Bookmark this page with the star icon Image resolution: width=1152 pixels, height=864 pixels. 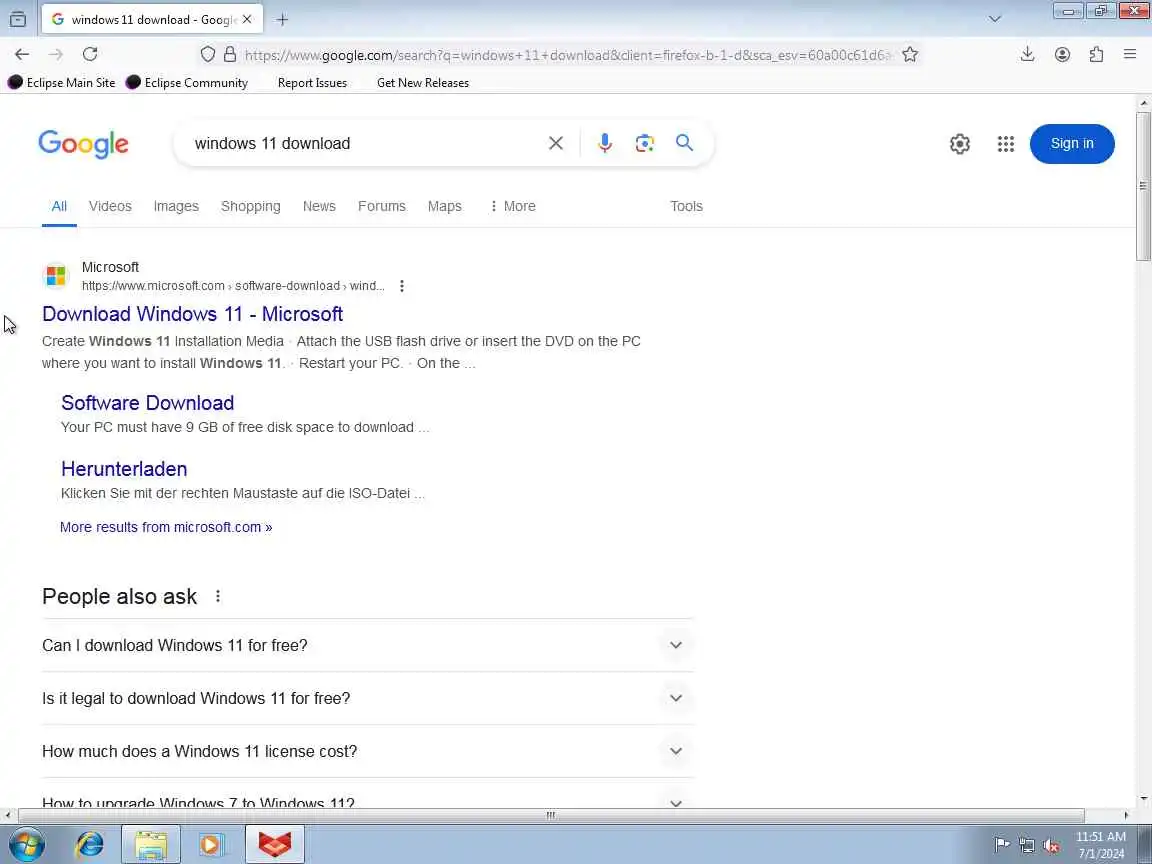tap(910, 54)
